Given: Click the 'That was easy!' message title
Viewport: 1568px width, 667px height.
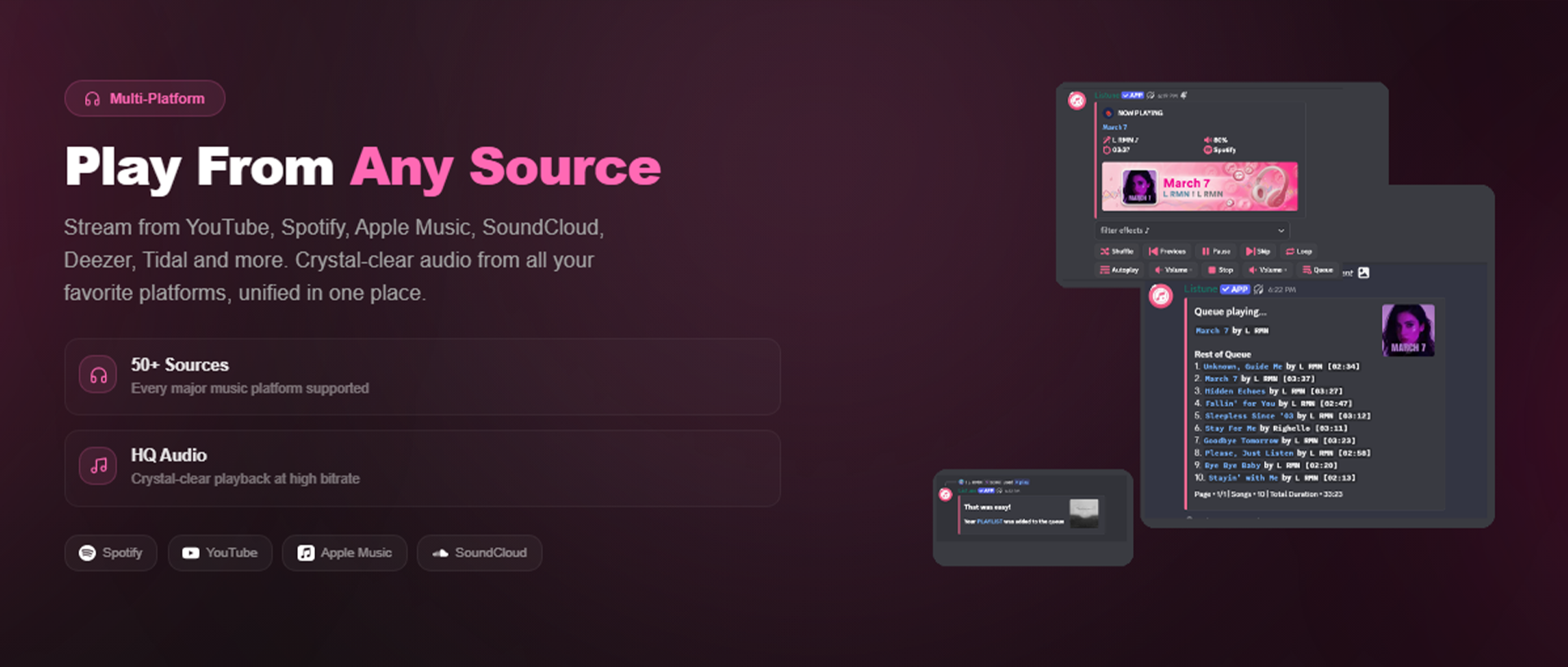Looking at the screenshot, I should click(987, 507).
